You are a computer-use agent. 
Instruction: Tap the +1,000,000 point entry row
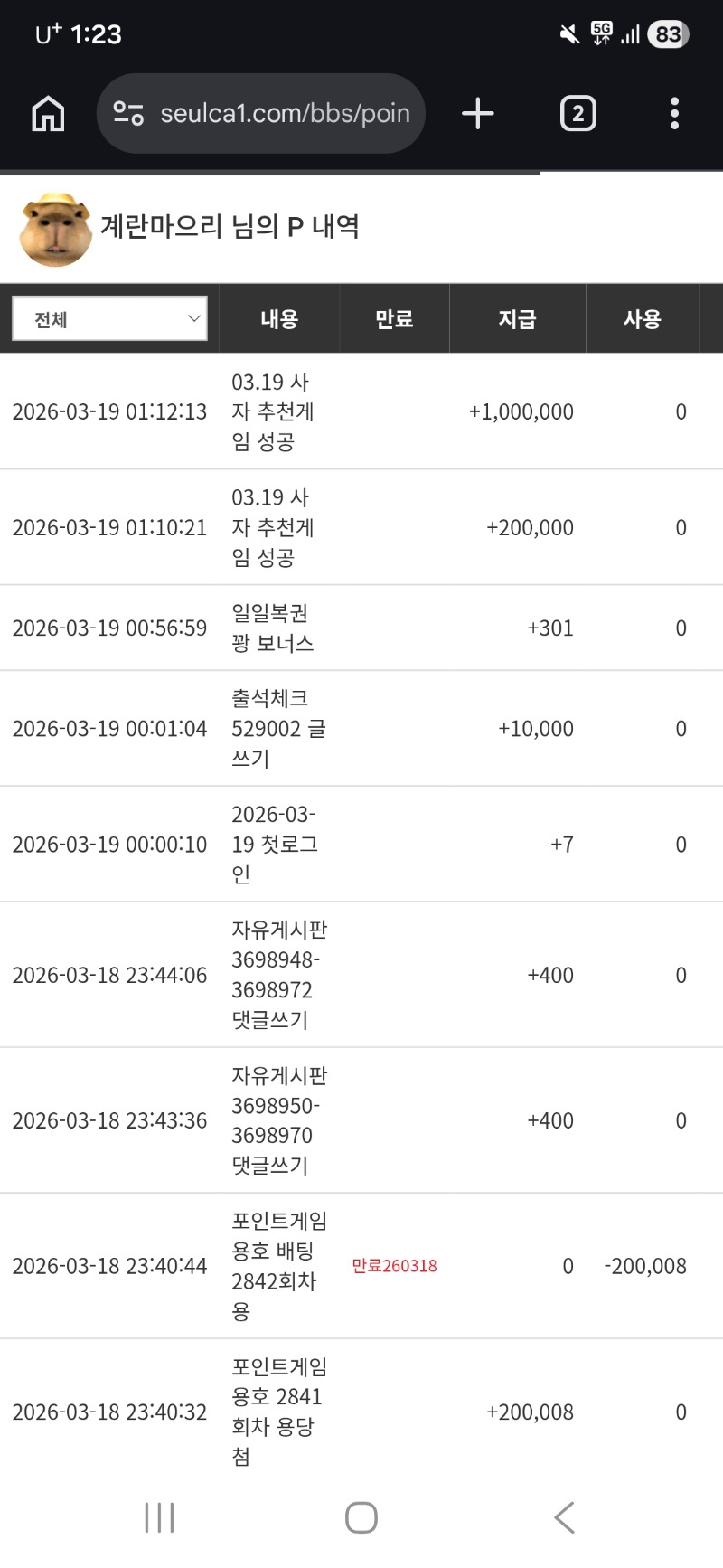click(361, 412)
